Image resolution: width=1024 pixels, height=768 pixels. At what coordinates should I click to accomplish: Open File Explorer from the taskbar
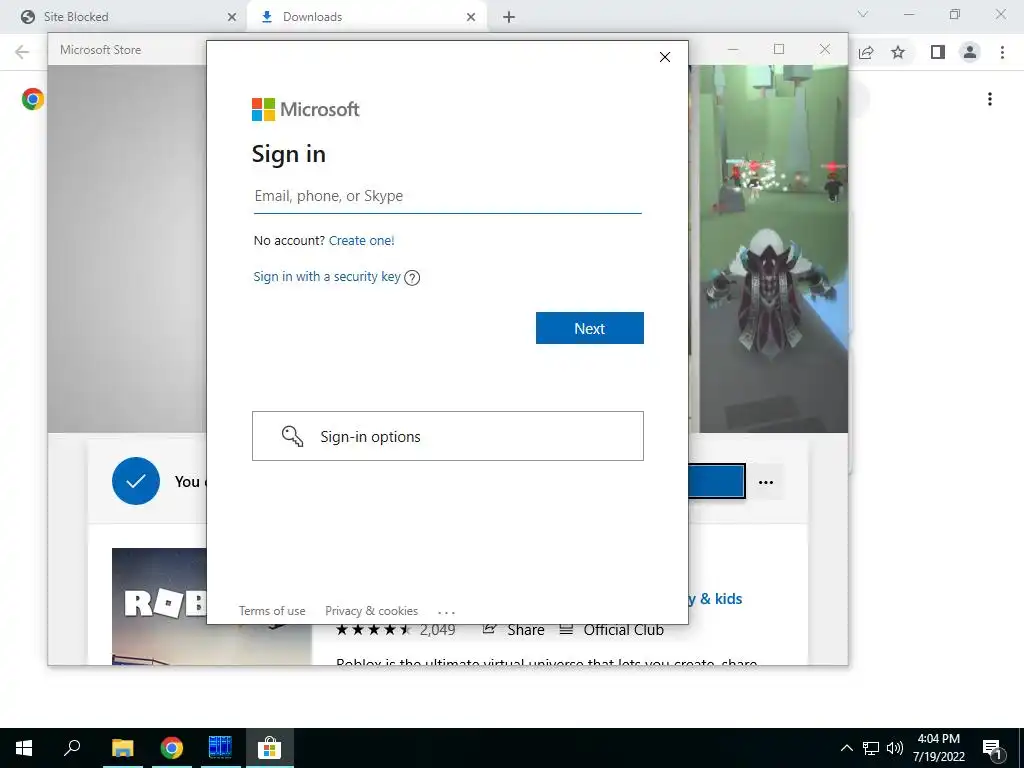122,748
